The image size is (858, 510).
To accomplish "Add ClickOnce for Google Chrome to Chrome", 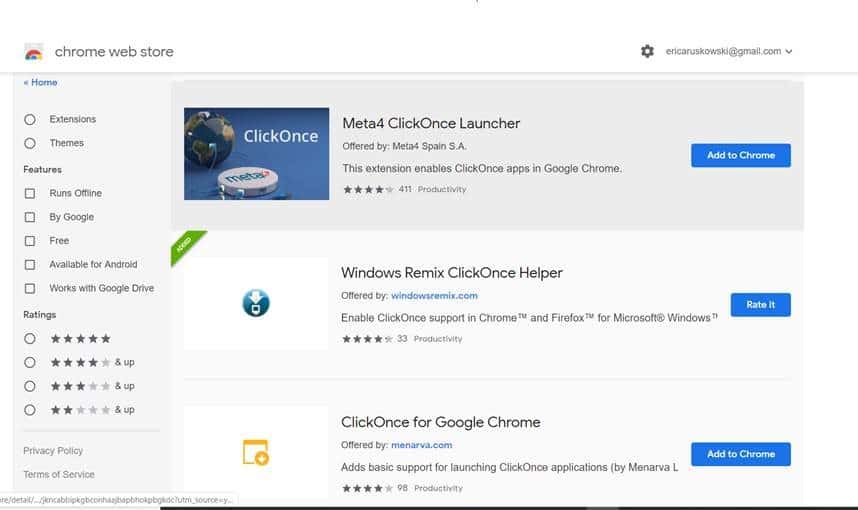I will (x=741, y=454).
